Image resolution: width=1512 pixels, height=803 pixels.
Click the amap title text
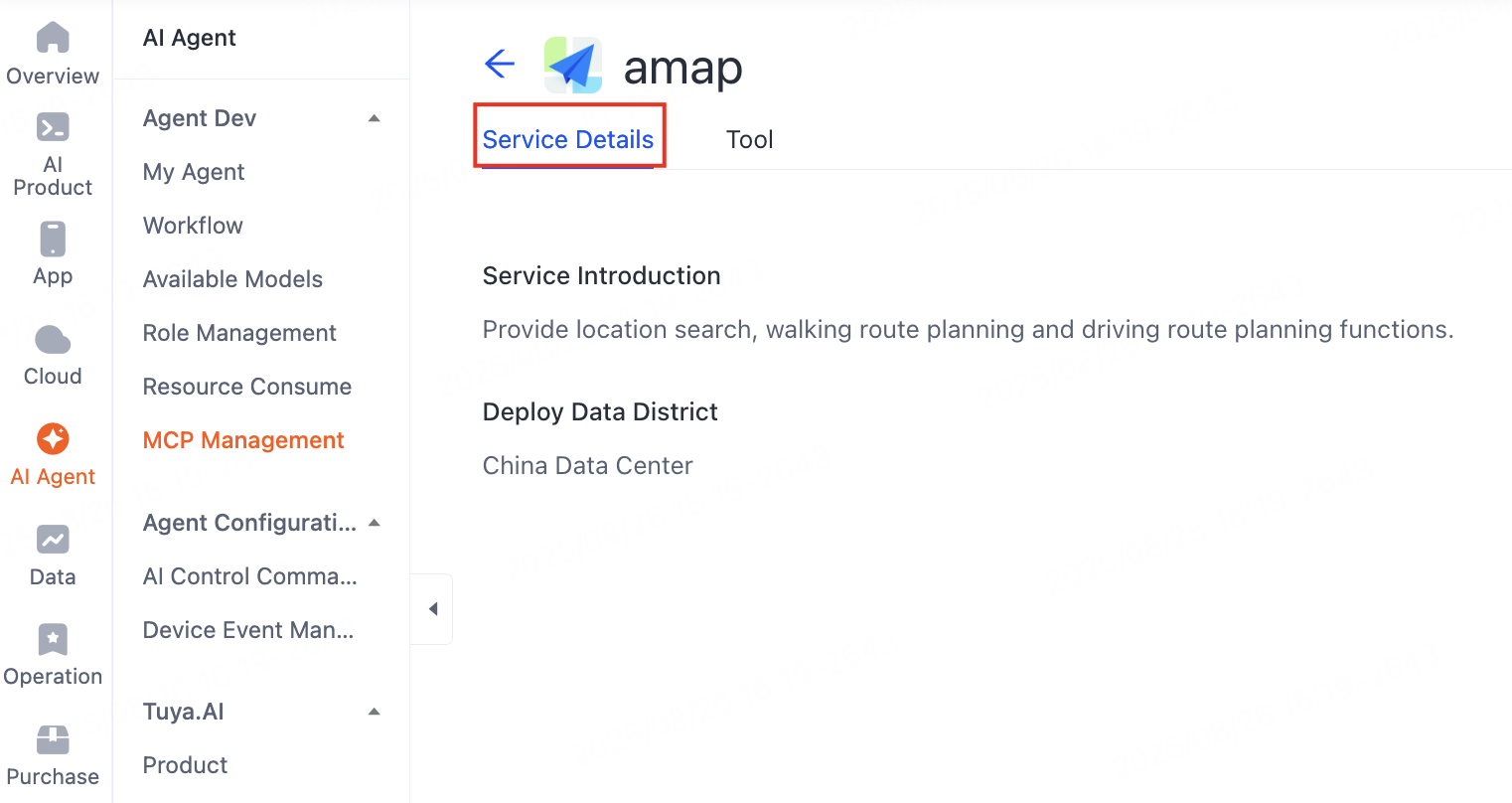click(x=683, y=68)
